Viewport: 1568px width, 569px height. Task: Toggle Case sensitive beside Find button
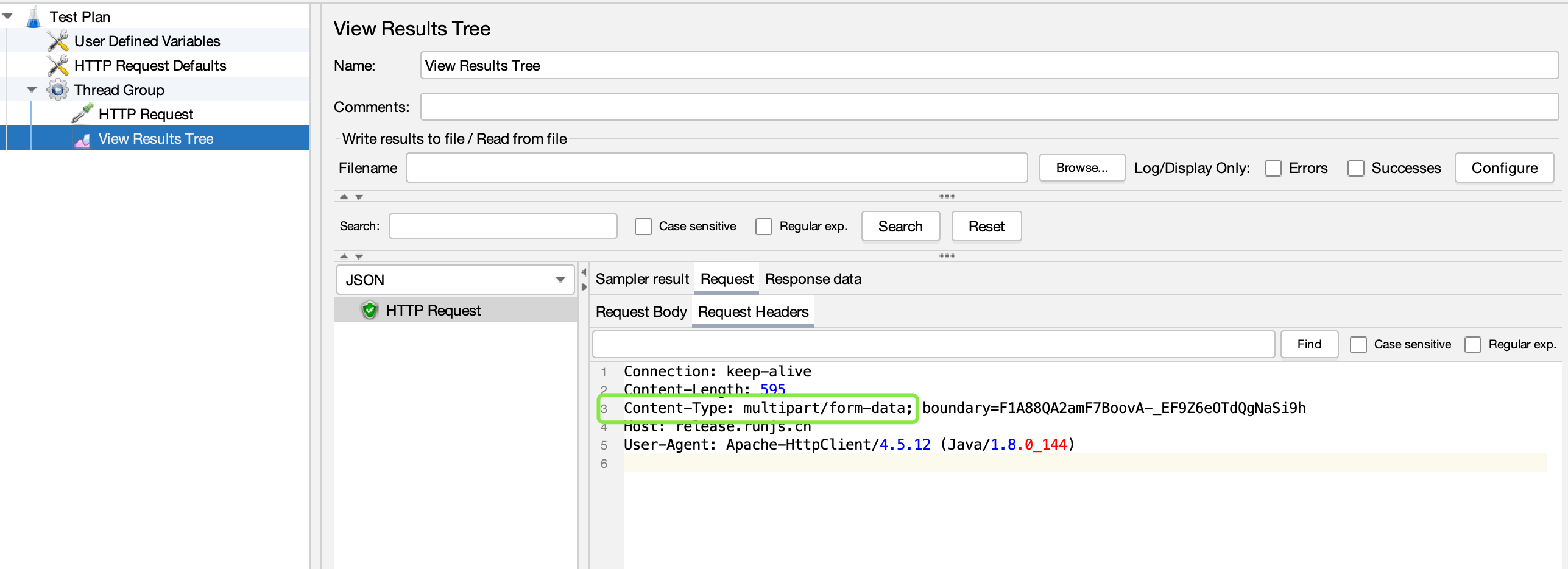(x=1358, y=345)
